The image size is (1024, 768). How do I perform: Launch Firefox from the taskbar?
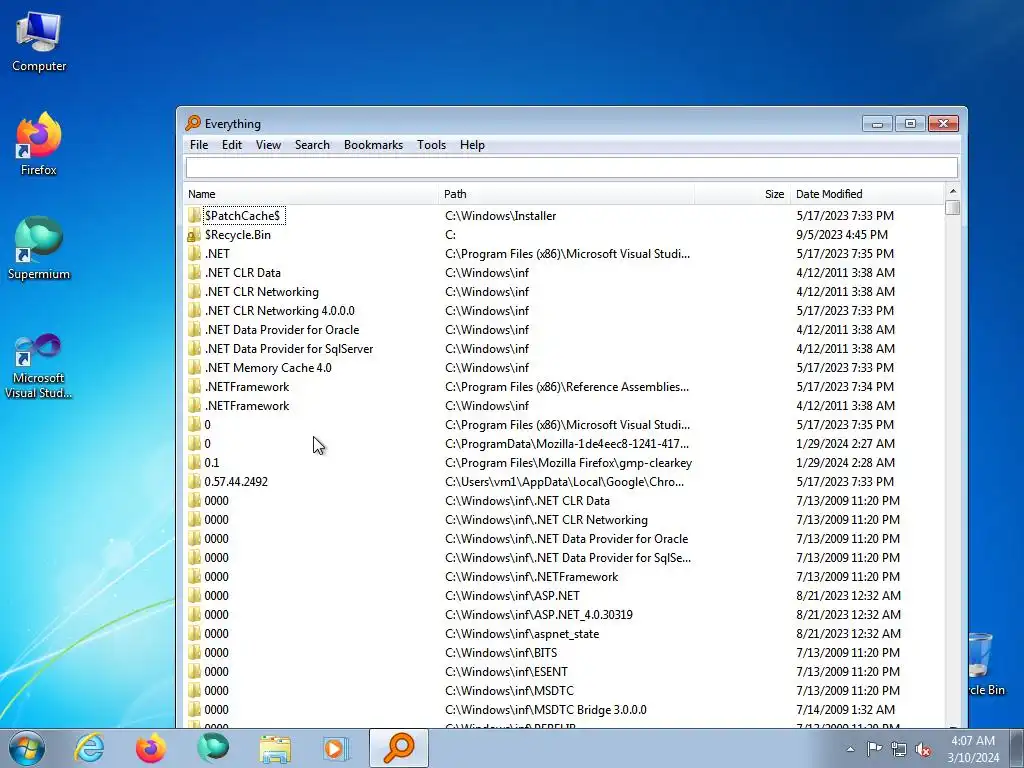coord(150,748)
